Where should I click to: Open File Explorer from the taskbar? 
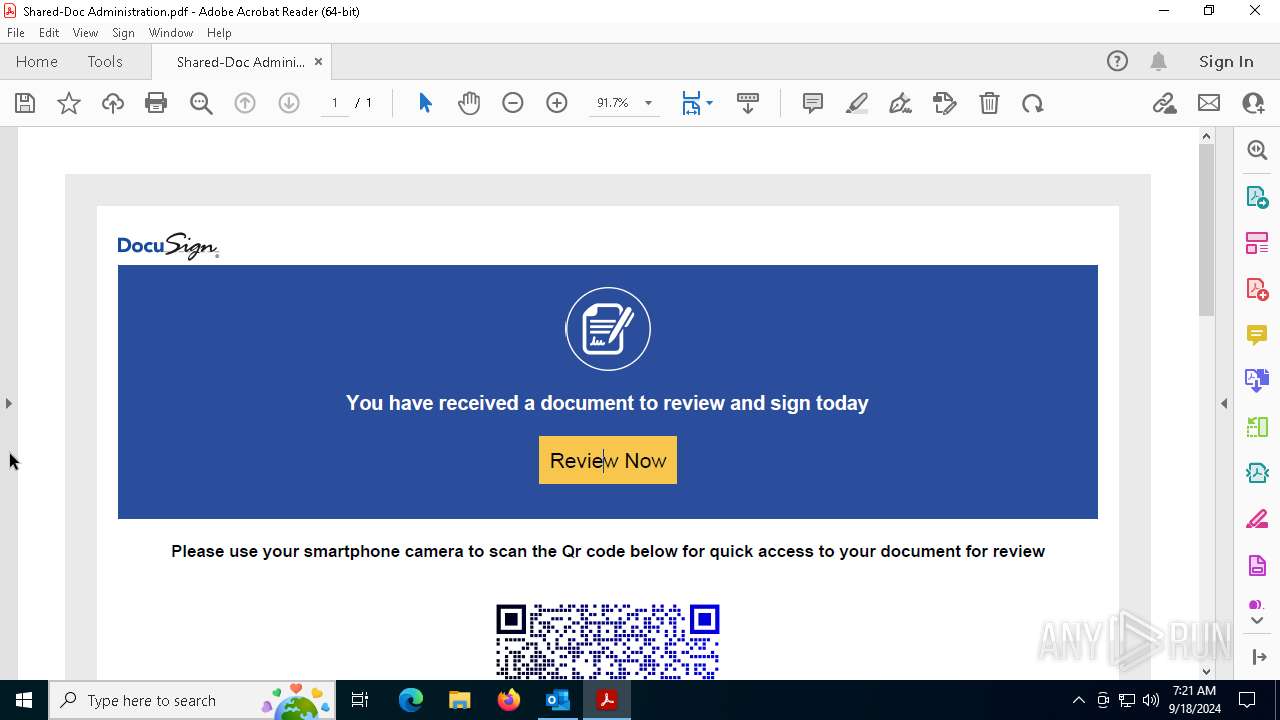(459, 700)
